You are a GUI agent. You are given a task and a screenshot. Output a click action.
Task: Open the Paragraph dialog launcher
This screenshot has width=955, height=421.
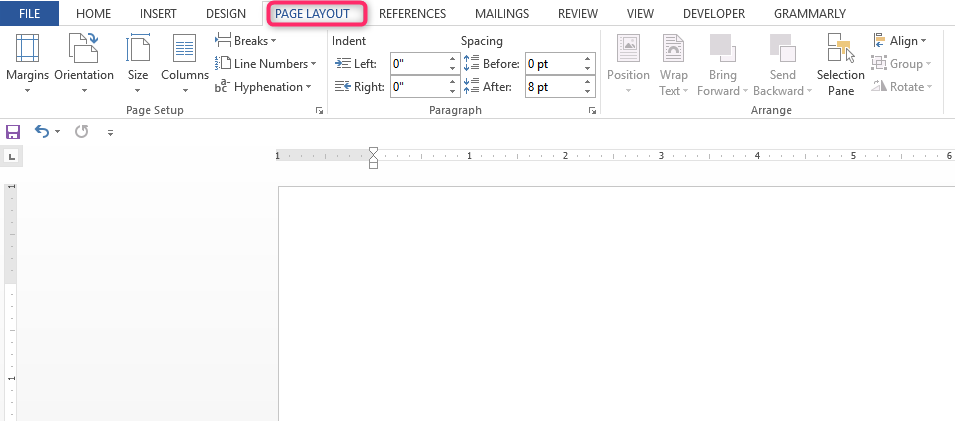pyautogui.click(x=591, y=111)
